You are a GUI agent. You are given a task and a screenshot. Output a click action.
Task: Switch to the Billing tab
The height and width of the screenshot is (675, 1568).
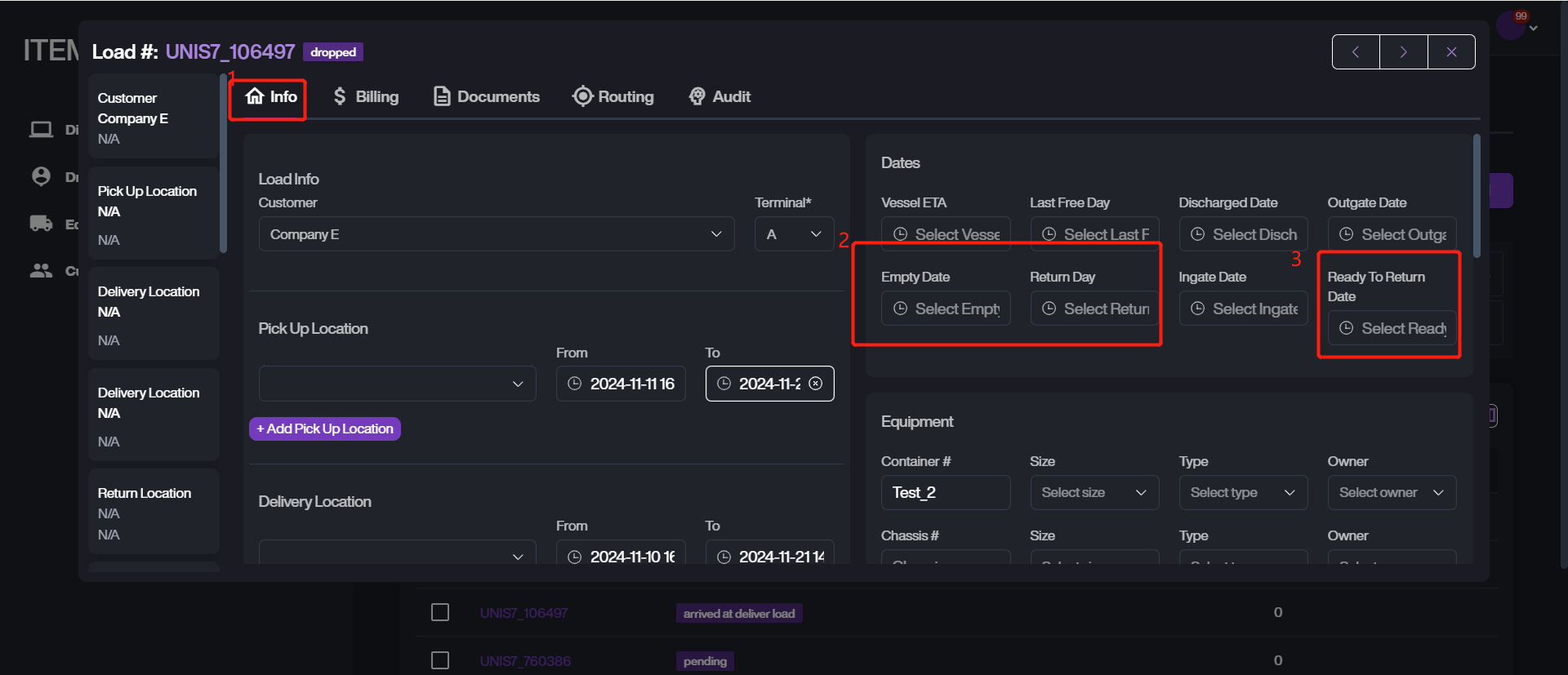366,96
